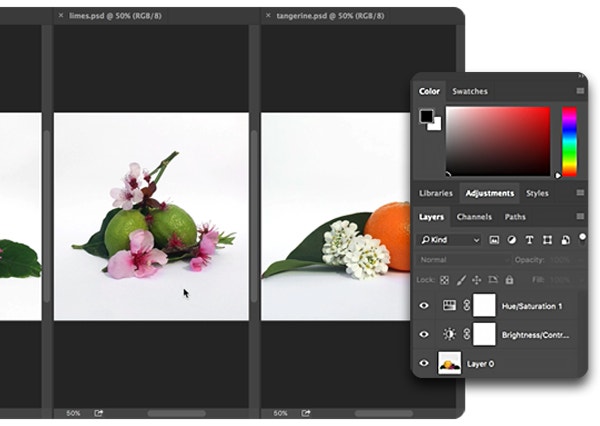Viewport: 600px width, 426px height.
Task: Close the limes.psd document tab
Action: tap(60, 15)
